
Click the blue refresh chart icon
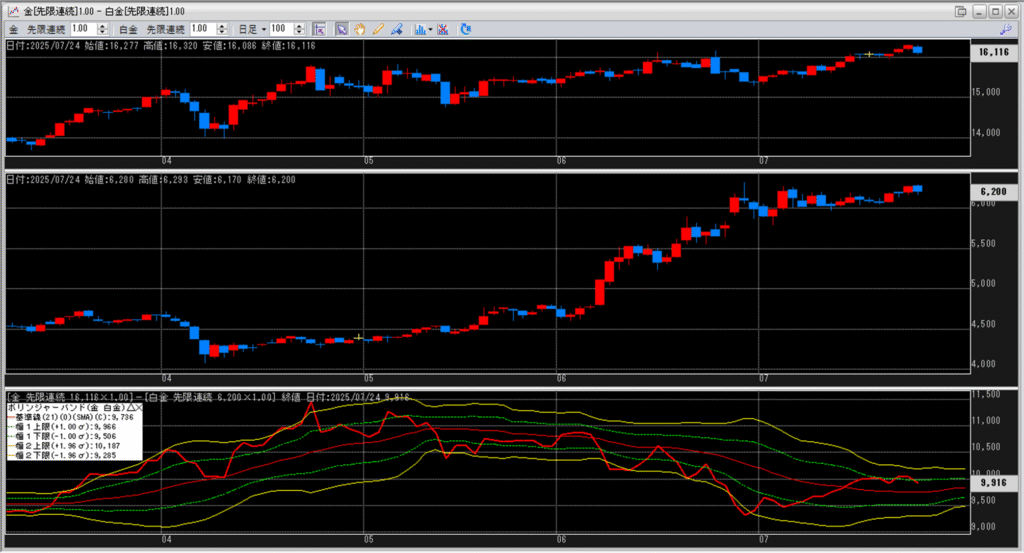coord(466,29)
